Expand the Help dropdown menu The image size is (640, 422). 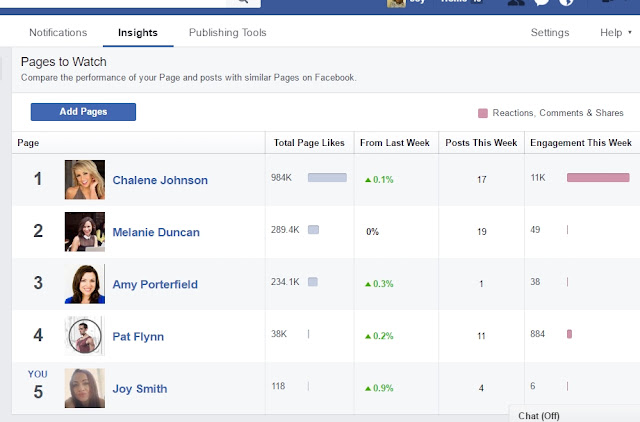[616, 33]
